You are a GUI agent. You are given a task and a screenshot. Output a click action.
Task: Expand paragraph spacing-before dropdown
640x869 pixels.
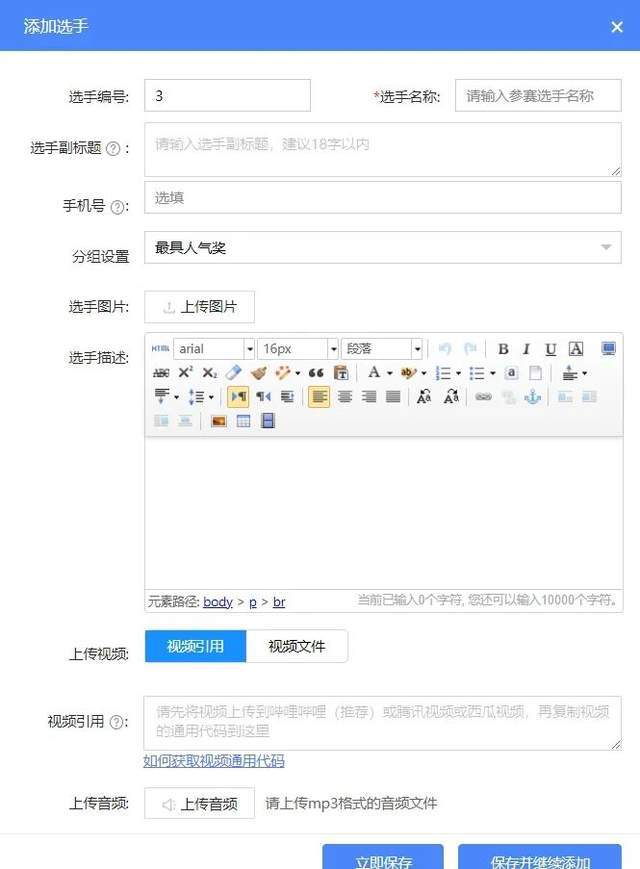point(584,373)
